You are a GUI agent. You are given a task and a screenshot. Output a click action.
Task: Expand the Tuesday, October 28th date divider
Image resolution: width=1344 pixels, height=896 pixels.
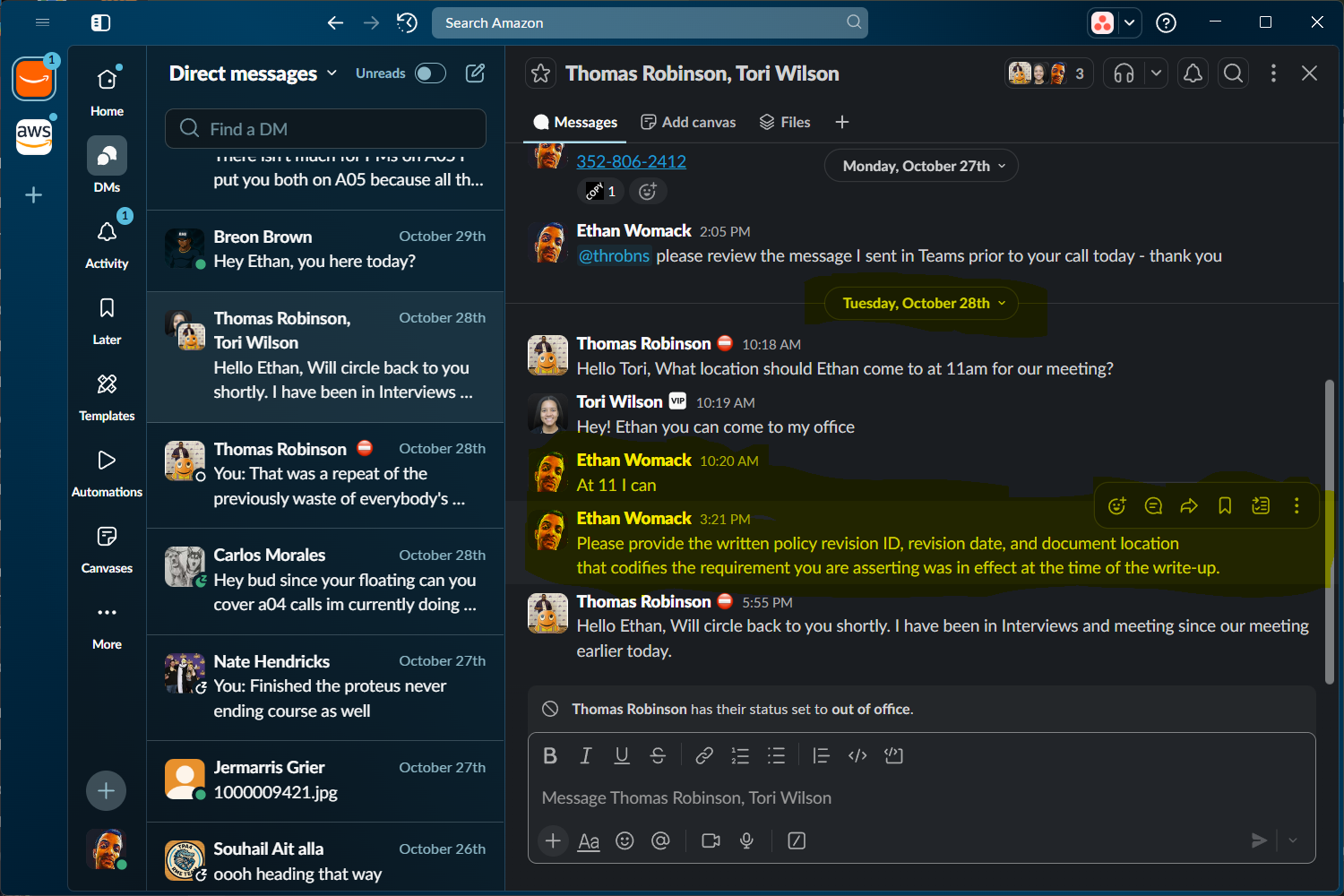point(1001,303)
